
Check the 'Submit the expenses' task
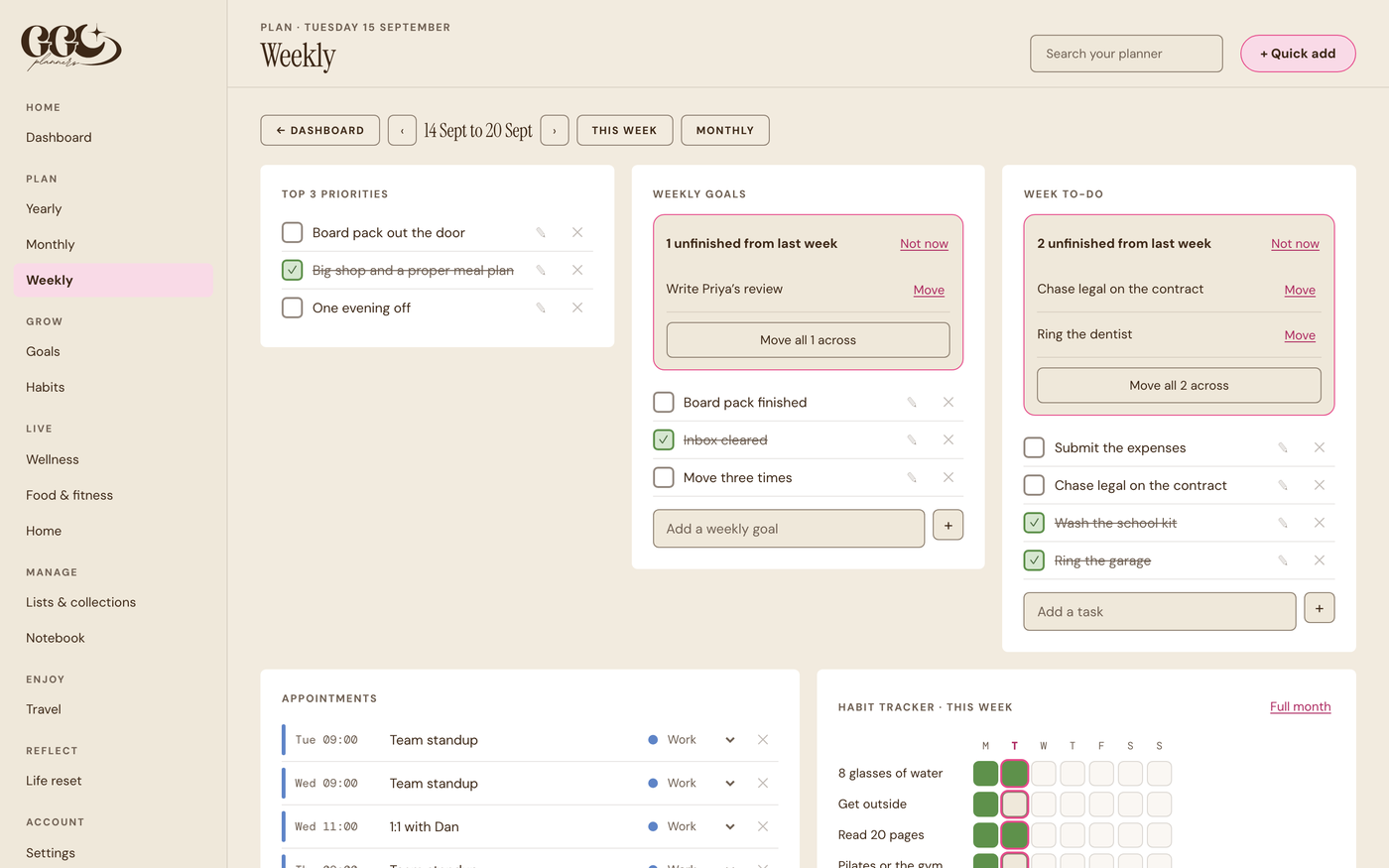click(1034, 447)
